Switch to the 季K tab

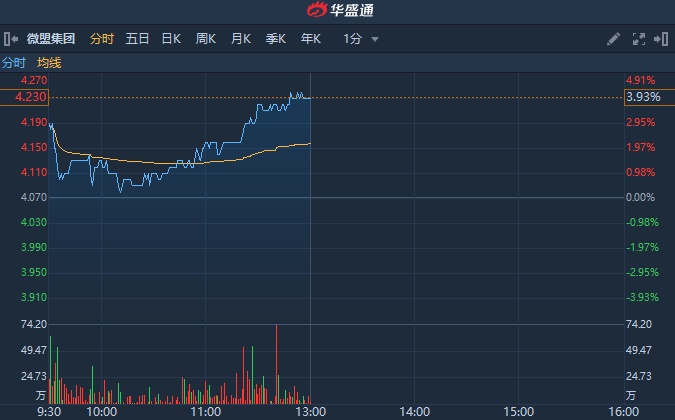coord(275,39)
